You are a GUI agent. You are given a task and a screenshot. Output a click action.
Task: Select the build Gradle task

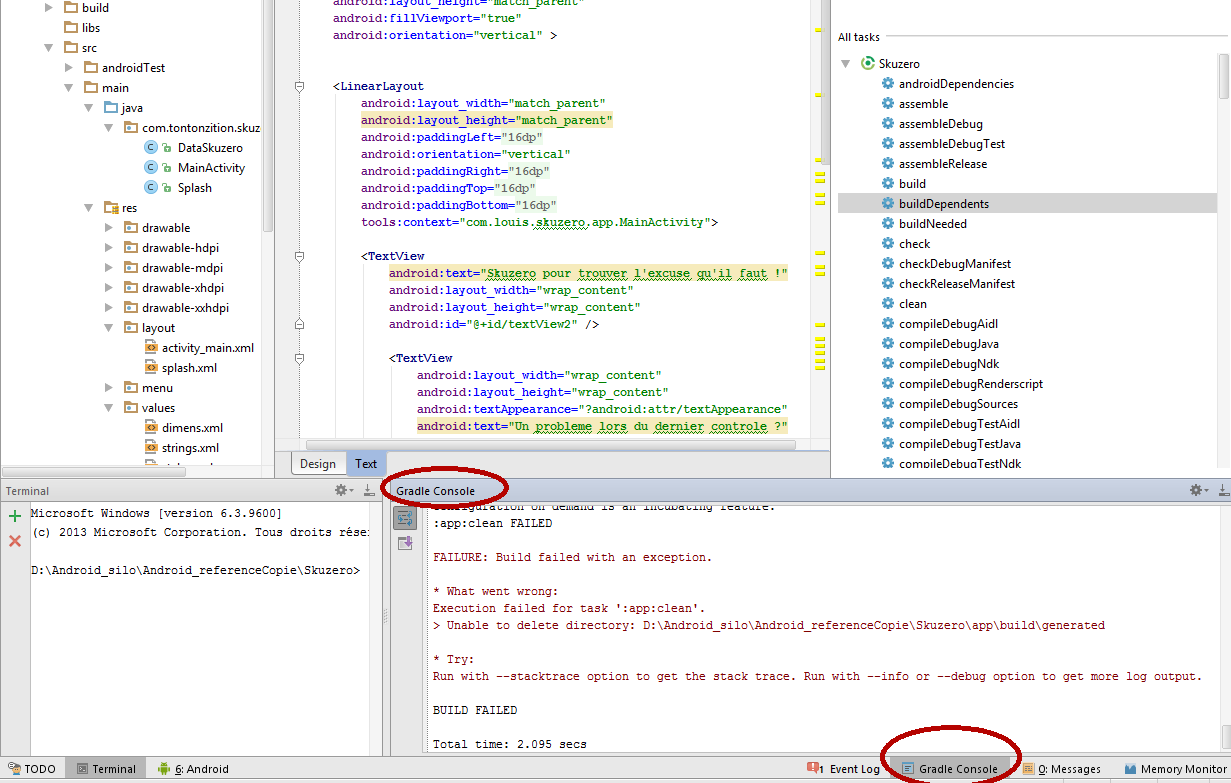[912, 184]
